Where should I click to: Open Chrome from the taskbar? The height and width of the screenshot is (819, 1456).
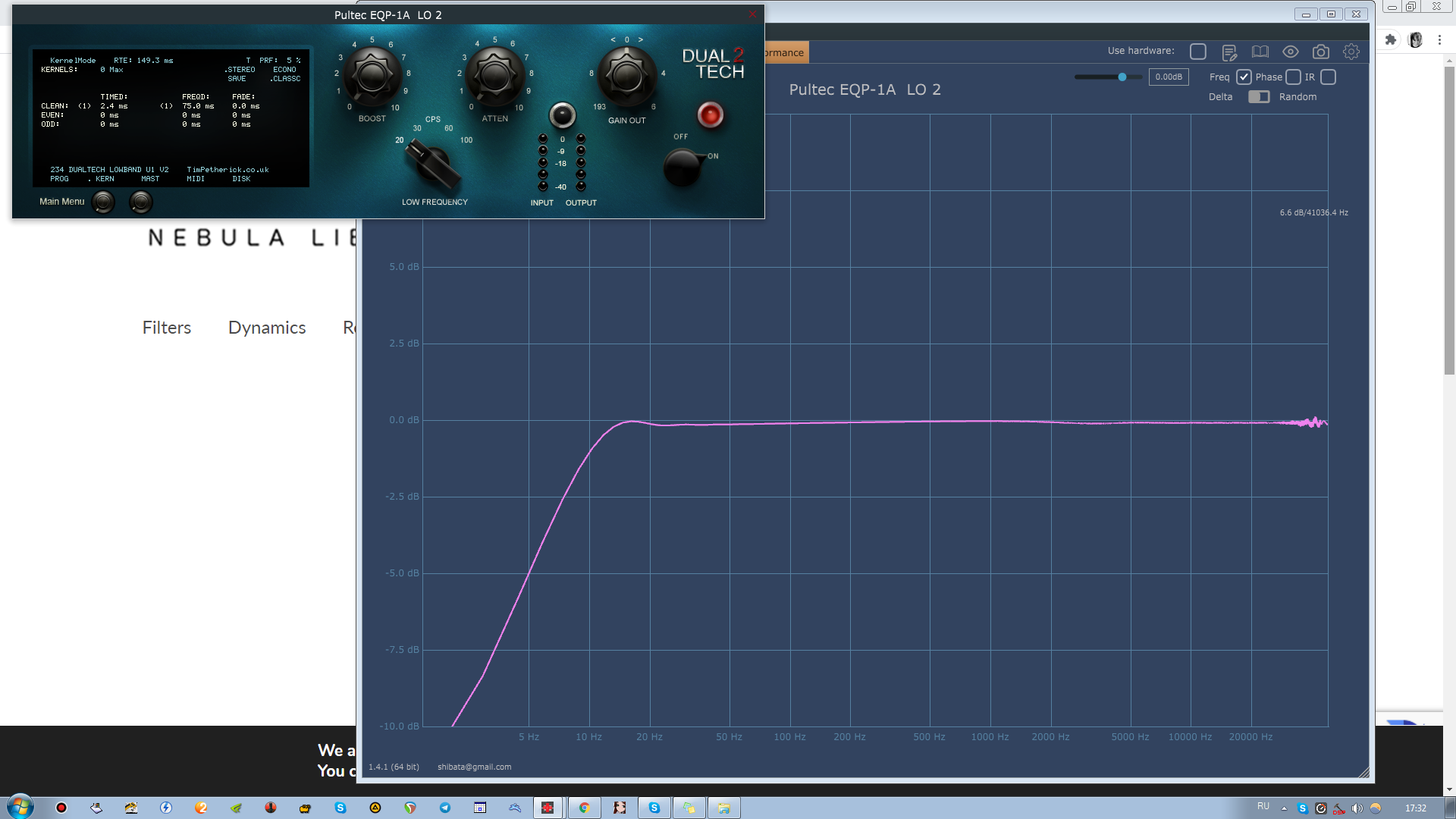click(584, 808)
